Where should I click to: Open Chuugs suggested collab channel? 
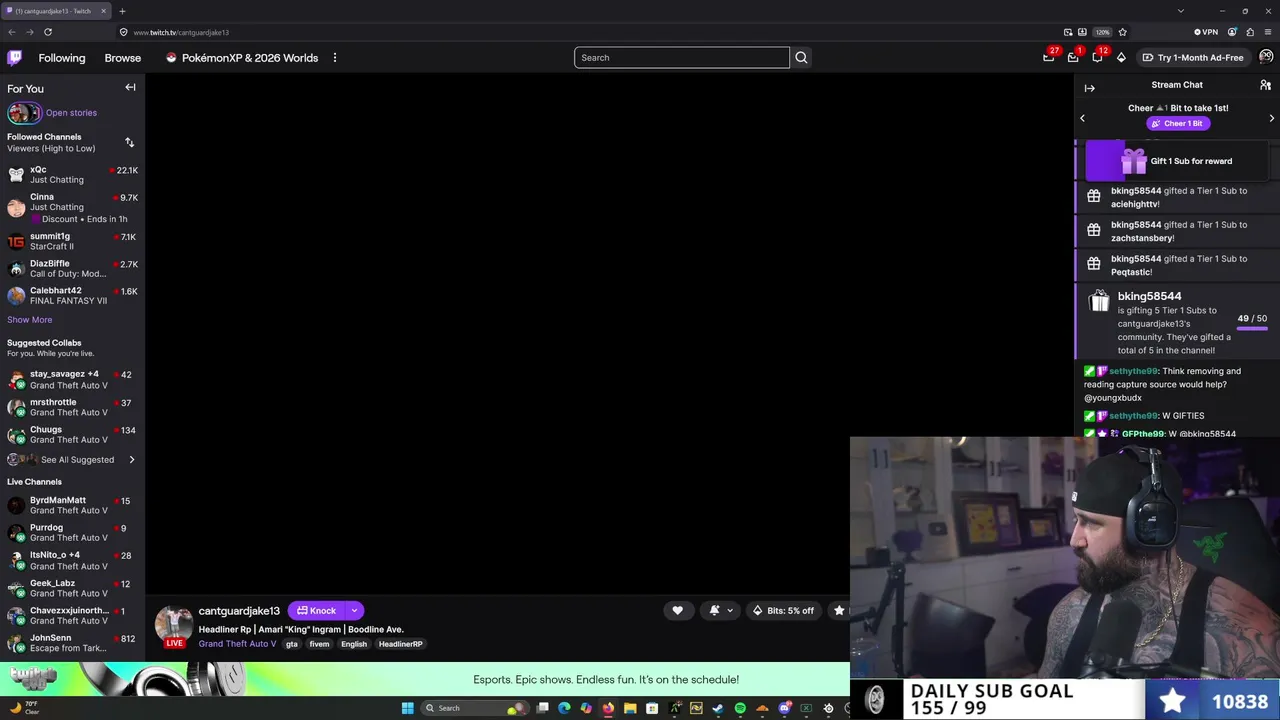point(72,434)
